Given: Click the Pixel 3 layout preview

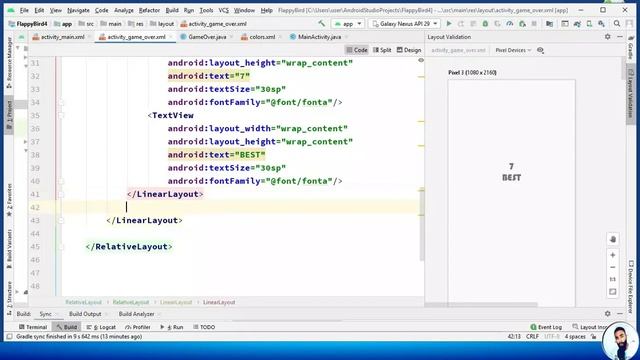Looking at the screenshot, I should click(511, 192).
